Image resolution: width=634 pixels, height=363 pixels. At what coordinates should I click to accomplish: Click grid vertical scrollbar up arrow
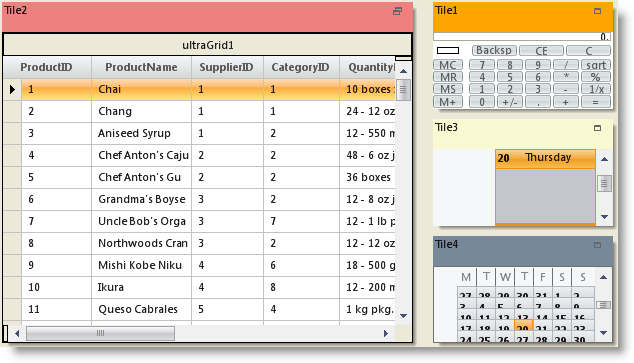(403, 71)
